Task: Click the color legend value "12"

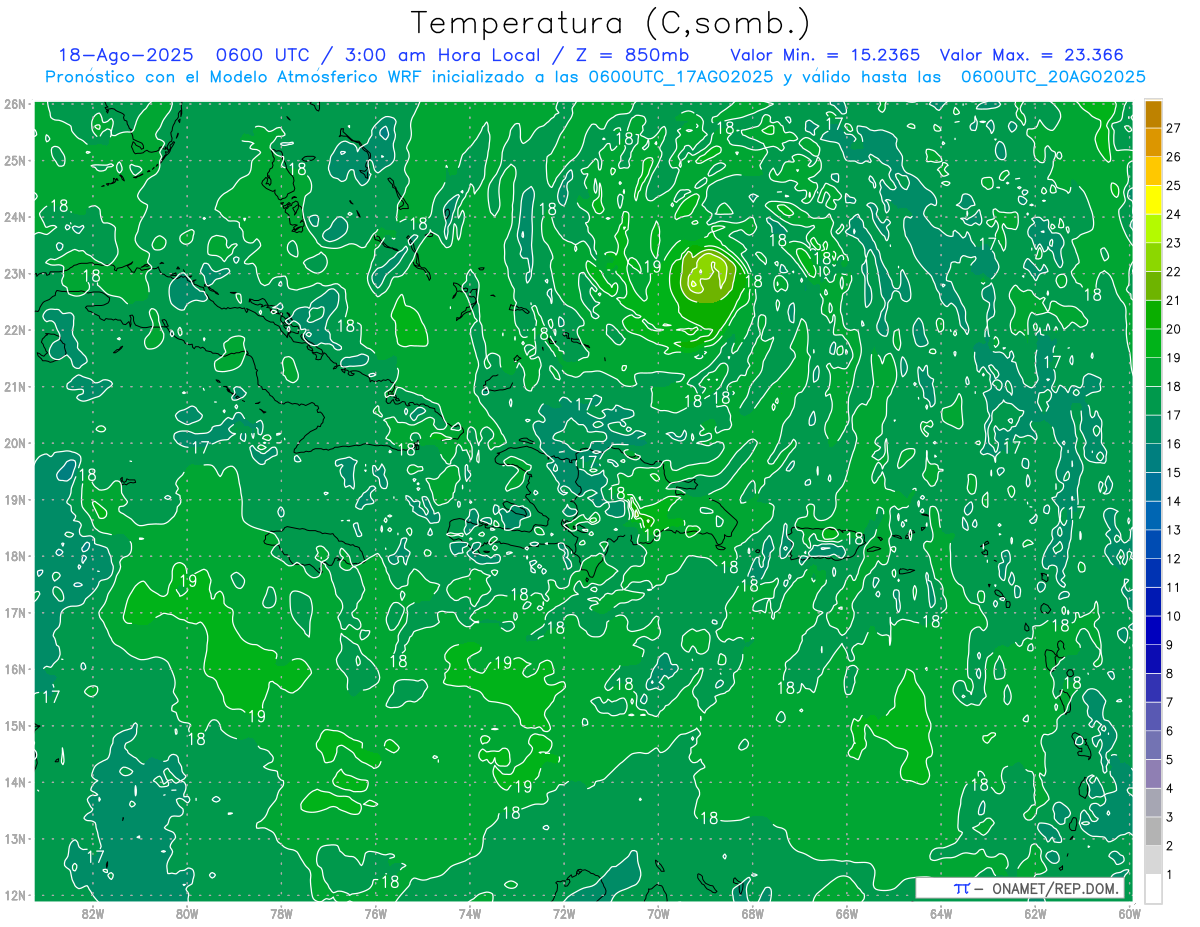Action: [1174, 559]
